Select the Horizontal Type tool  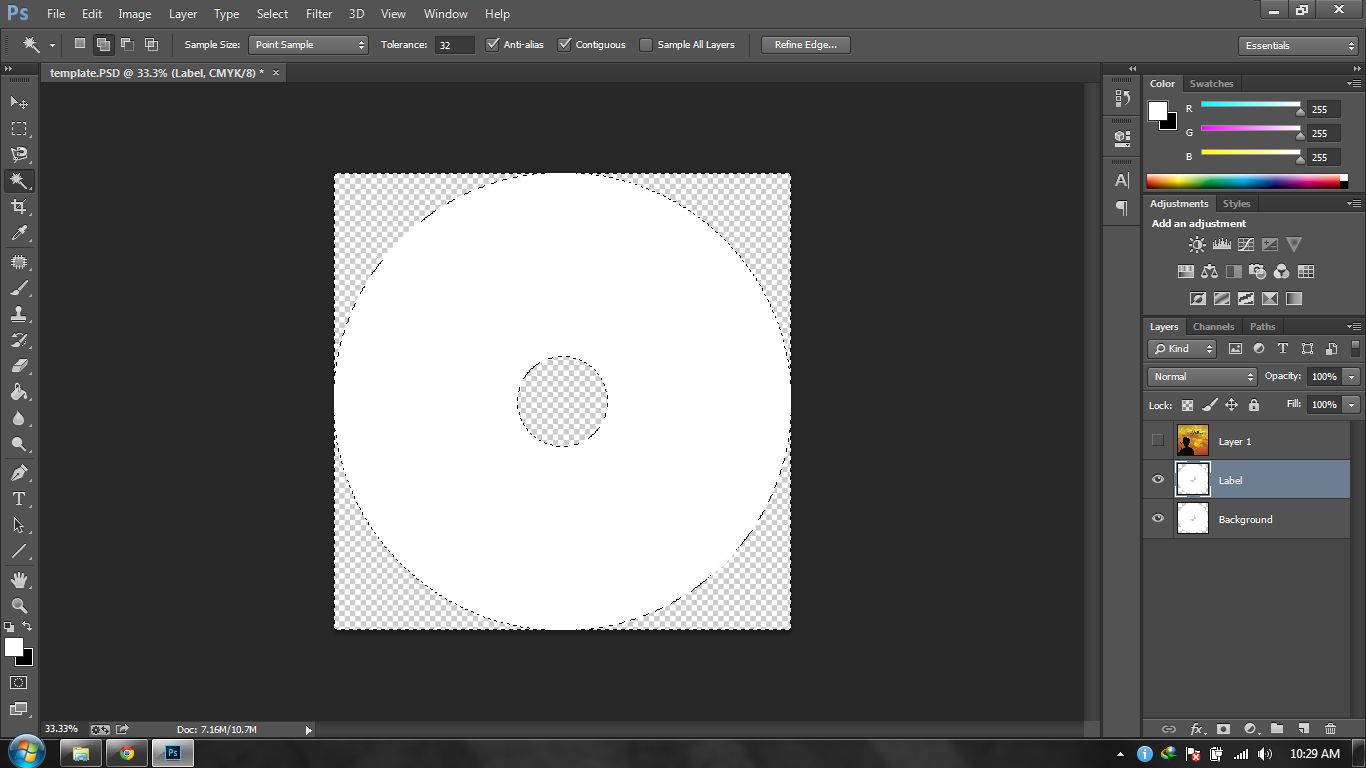tap(18, 499)
